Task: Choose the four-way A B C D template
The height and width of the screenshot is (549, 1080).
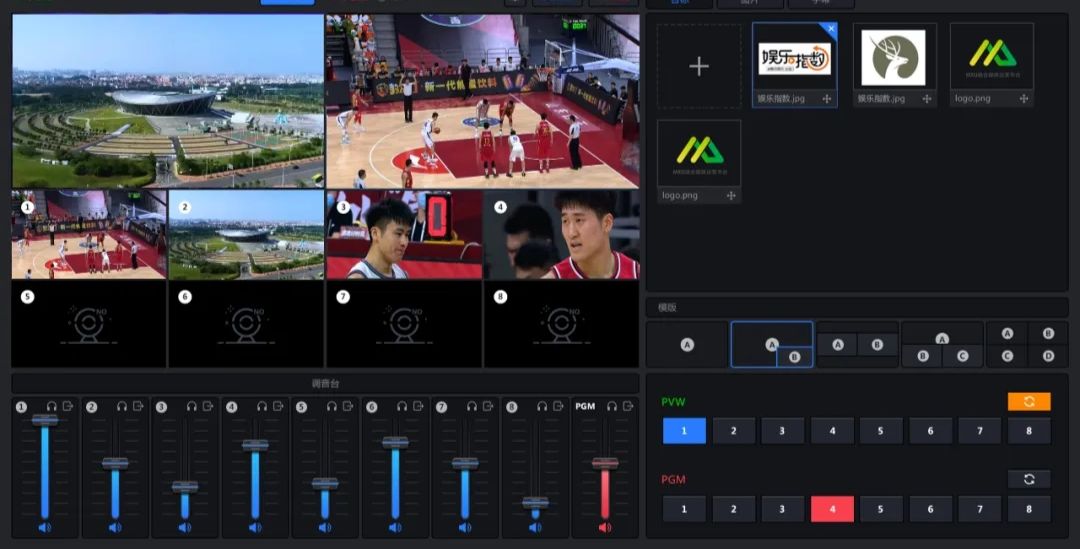Action: pos(1027,344)
